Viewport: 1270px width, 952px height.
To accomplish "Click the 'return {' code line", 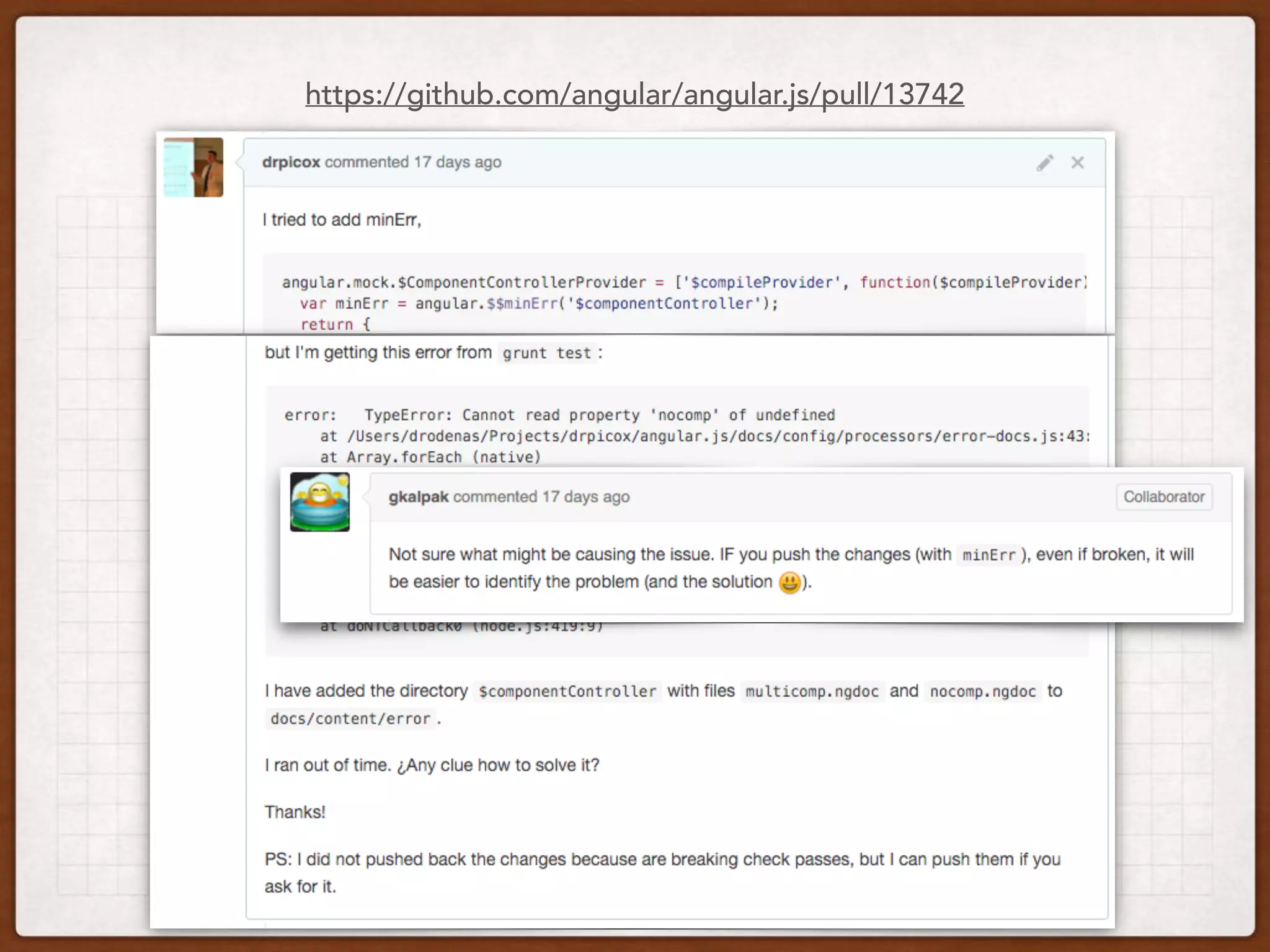I will 335,324.
